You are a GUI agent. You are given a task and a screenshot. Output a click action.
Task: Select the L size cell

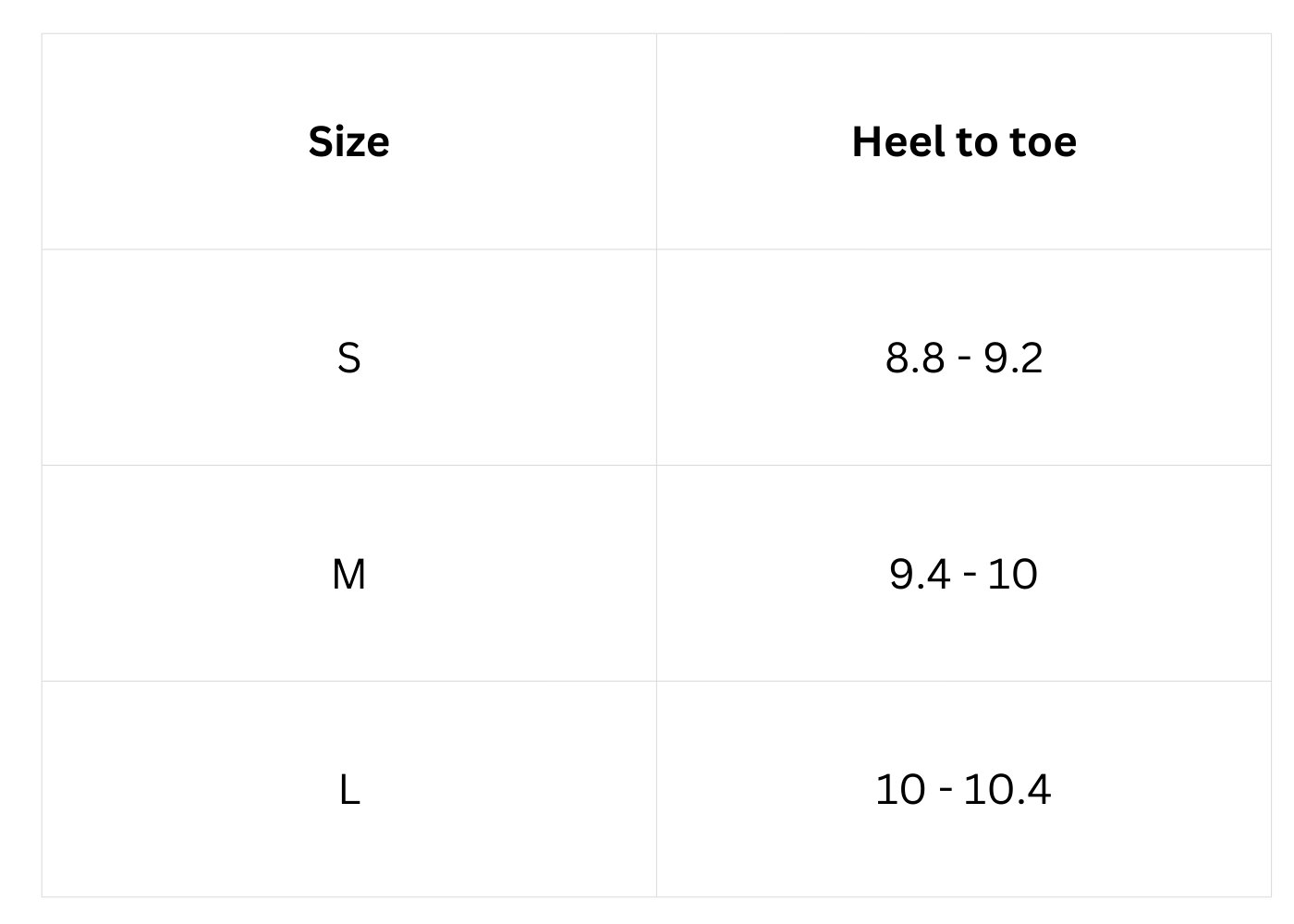coord(348,790)
